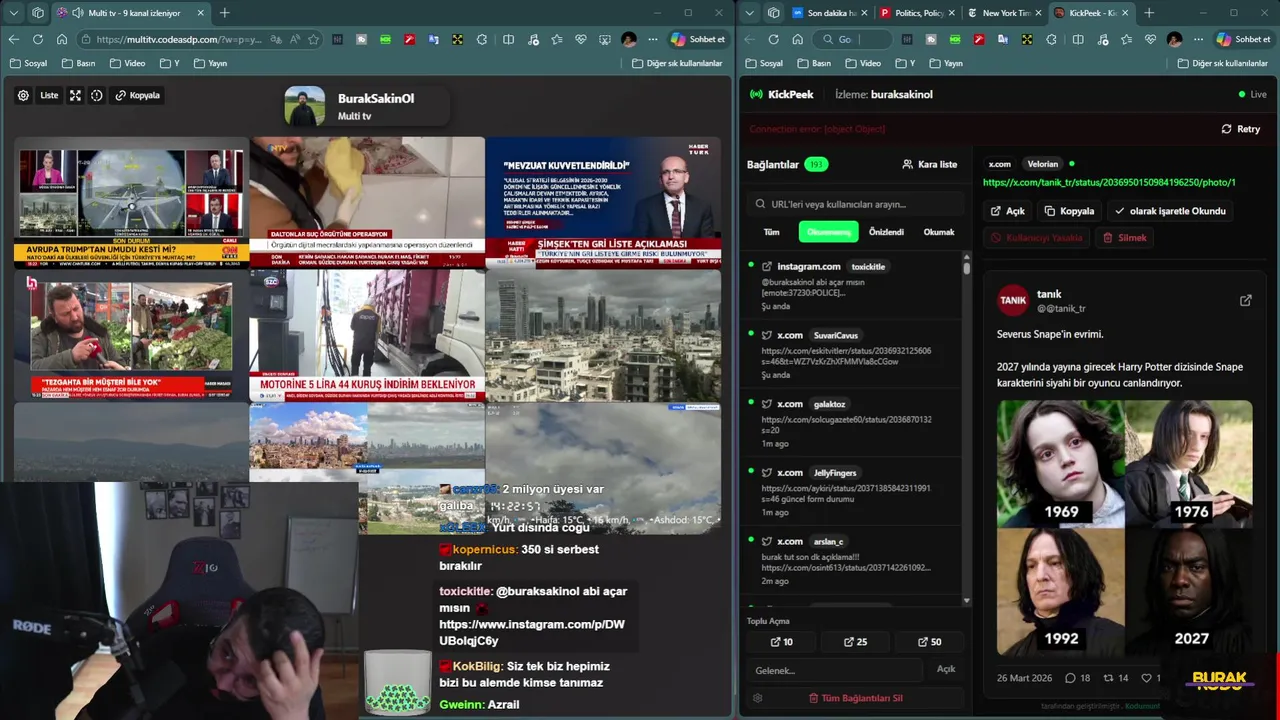Toggle fullscreen icon in Multi tv toolbar
1280x720 pixels.
(75, 95)
